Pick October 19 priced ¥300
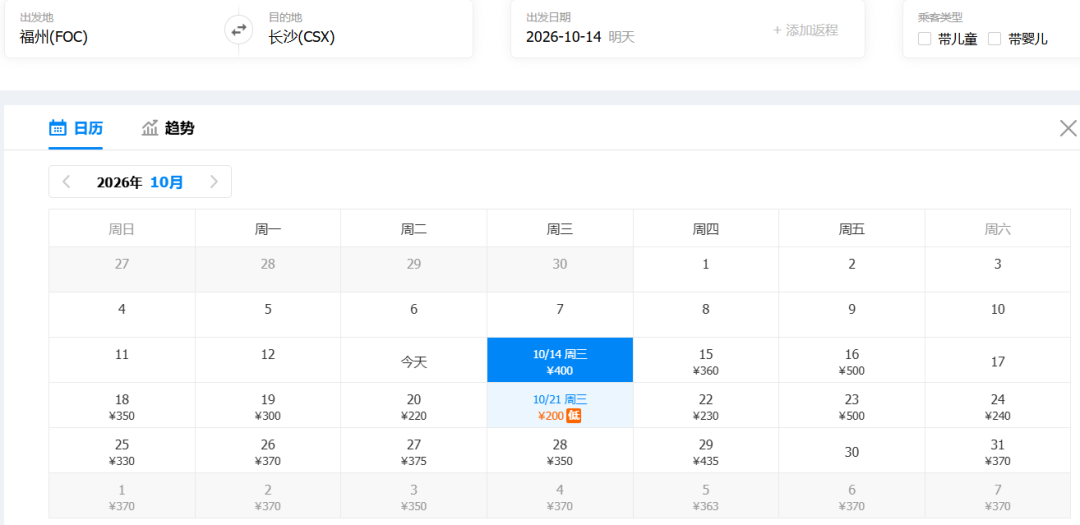 [268, 405]
